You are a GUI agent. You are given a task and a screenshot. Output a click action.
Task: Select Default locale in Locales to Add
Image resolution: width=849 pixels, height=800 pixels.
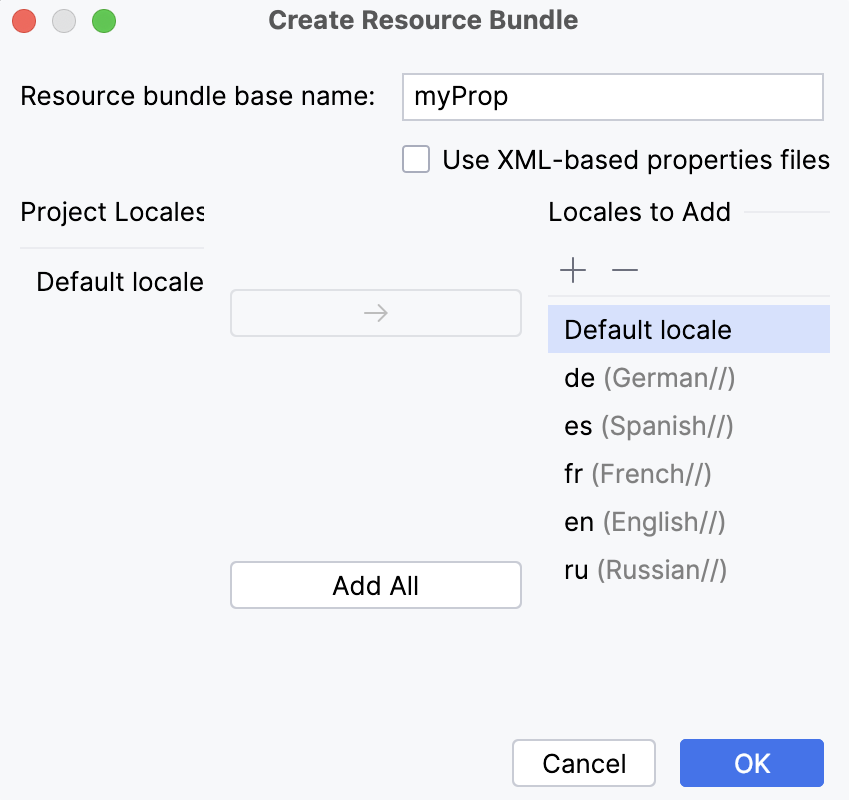tap(648, 330)
